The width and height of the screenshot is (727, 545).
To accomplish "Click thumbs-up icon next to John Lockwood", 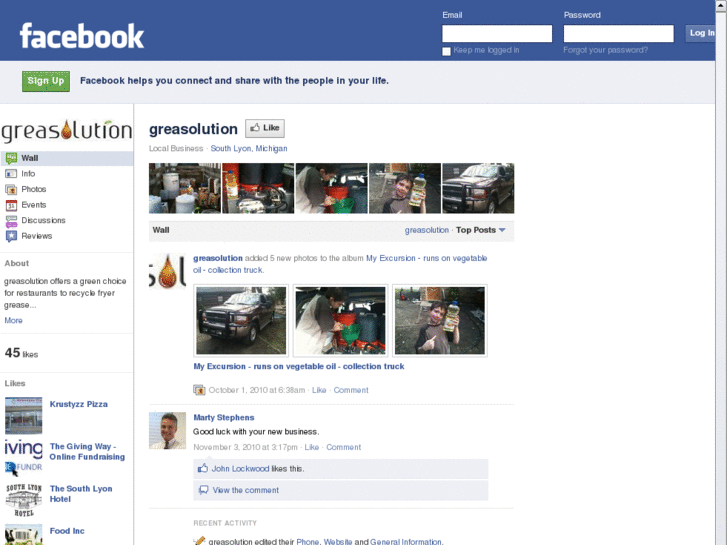I will [x=203, y=468].
